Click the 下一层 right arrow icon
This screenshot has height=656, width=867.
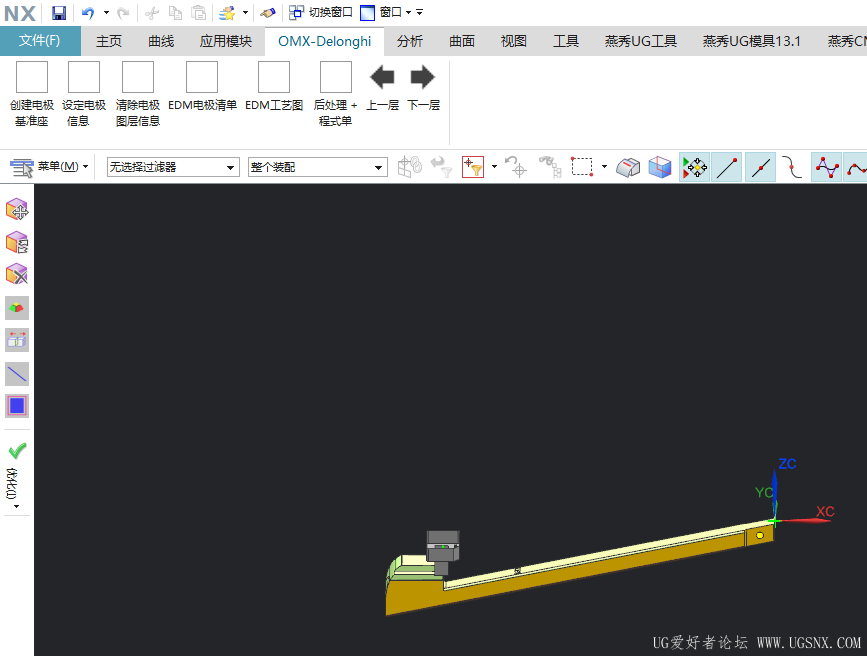tap(421, 76)
